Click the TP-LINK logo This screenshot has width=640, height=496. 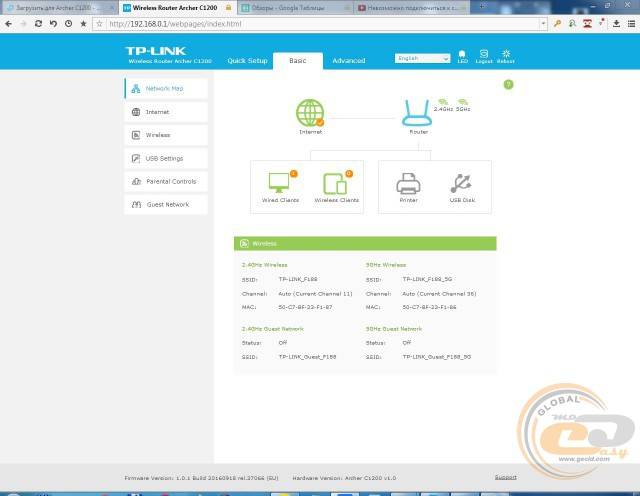pos(156,51)
